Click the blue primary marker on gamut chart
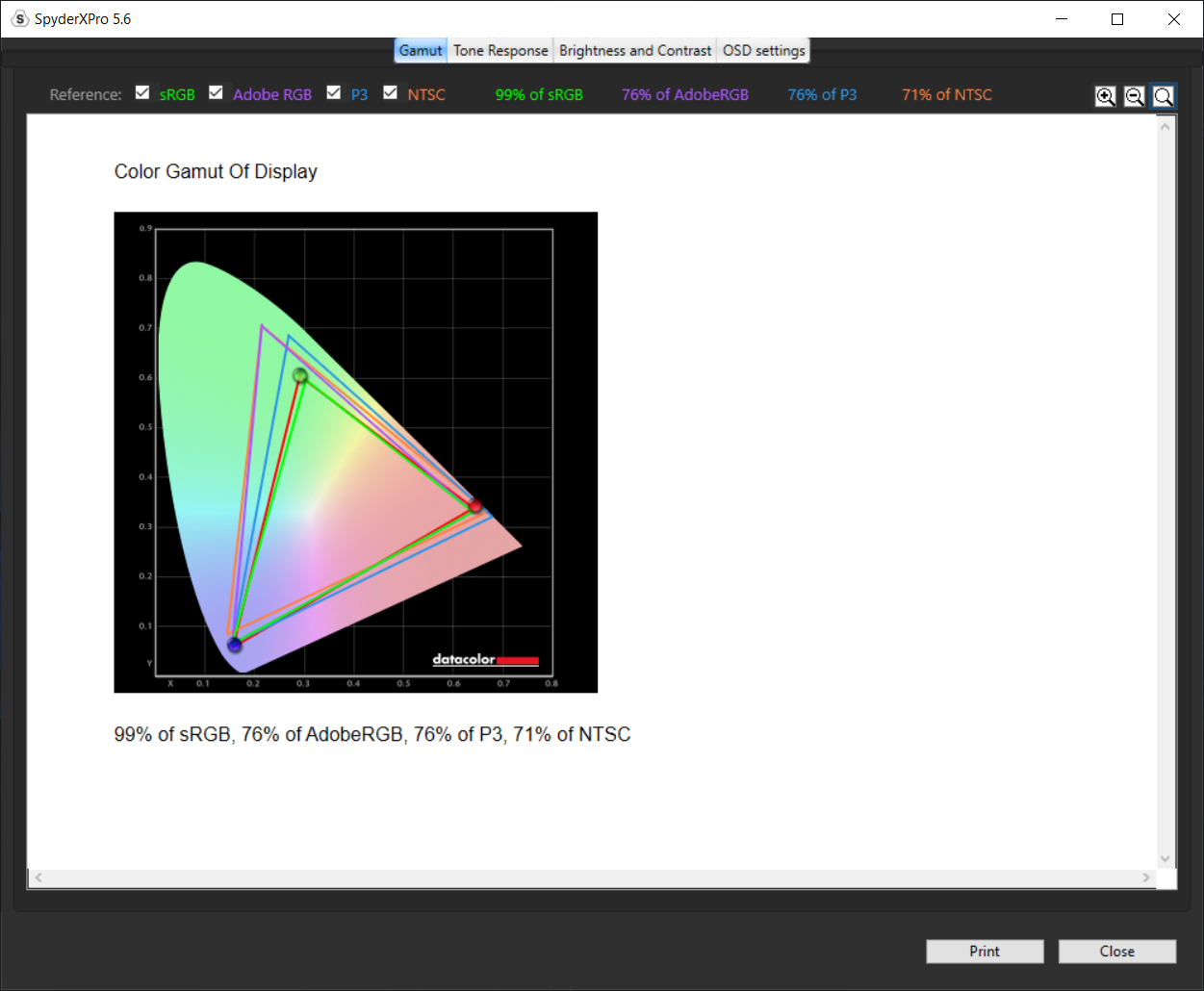 tap(234, 645)
